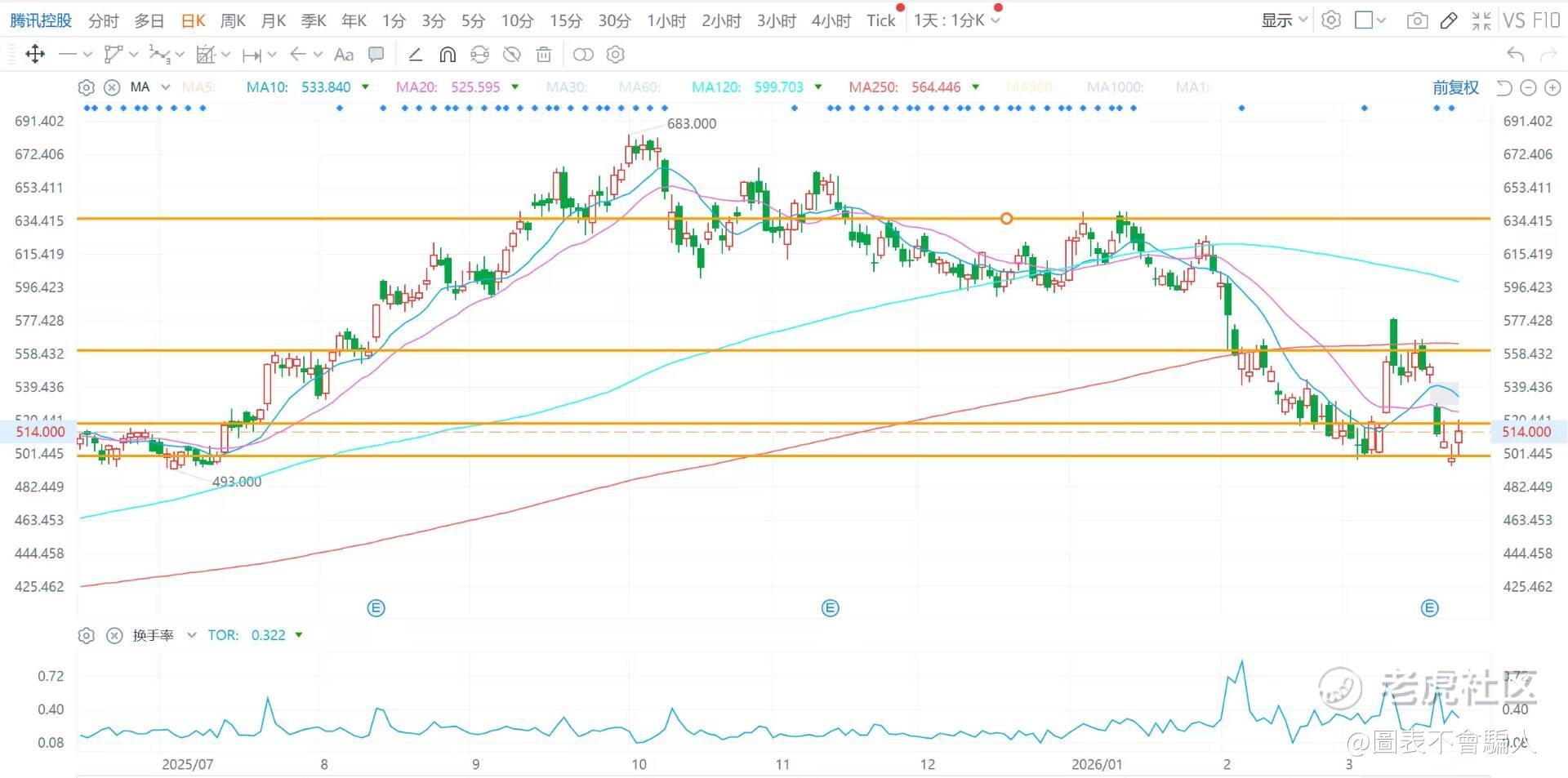This screenshot has width=1568, height=778.
Task: Toggle the faded MA30 line
Action: 566,87
